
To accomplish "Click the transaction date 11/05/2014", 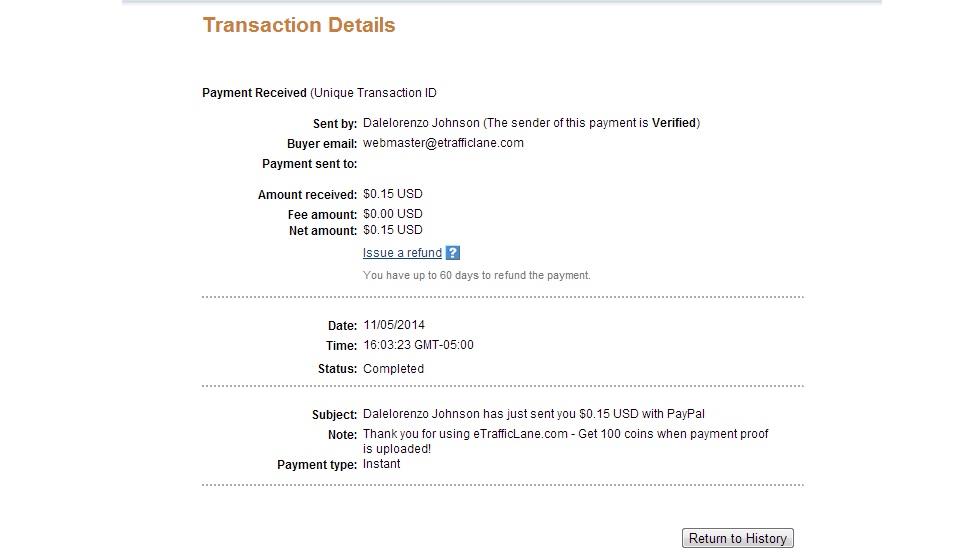I will pyautogui.click(x=394, y=325).
